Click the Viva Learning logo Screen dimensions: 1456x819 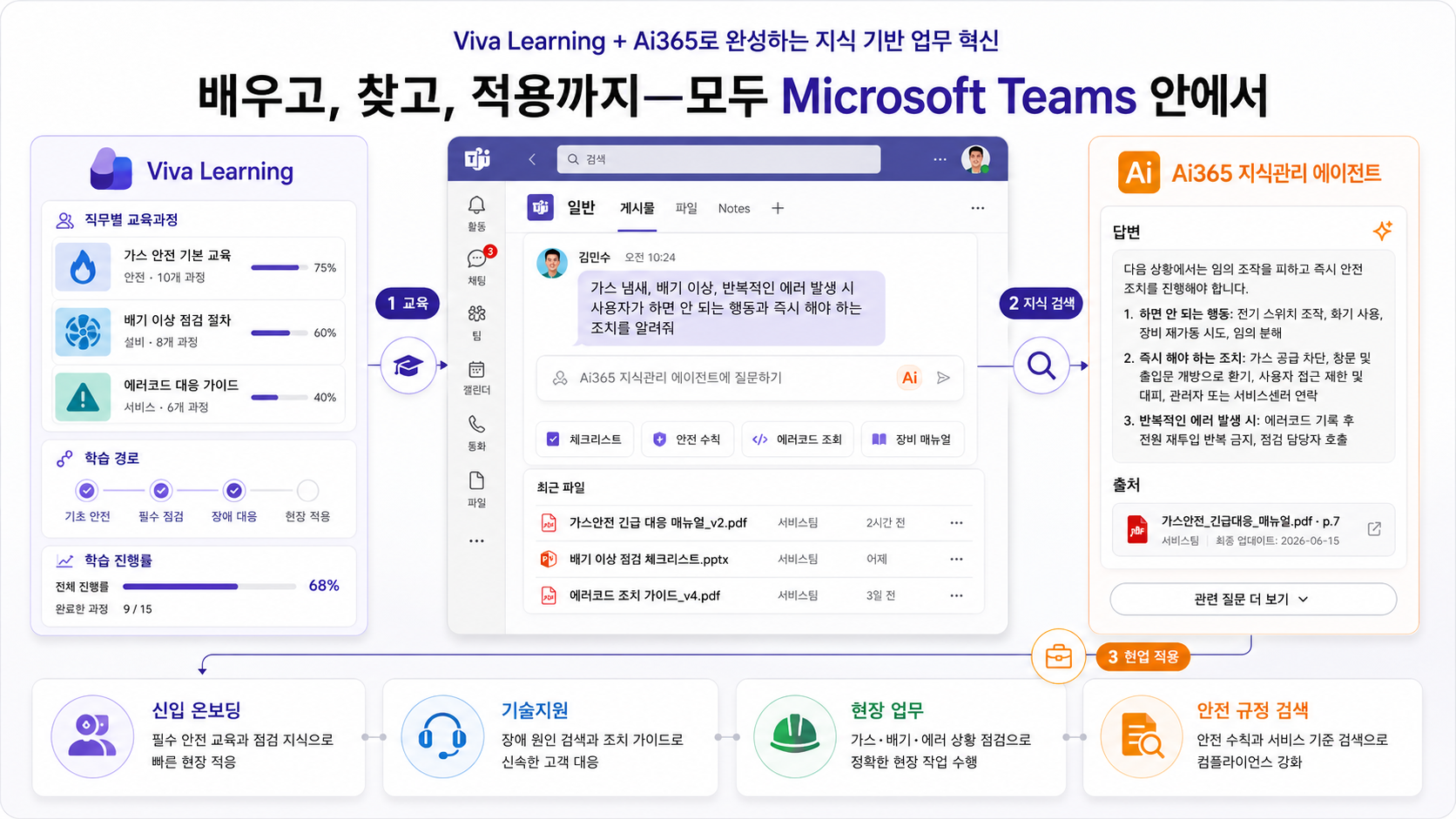pos(111,169)
